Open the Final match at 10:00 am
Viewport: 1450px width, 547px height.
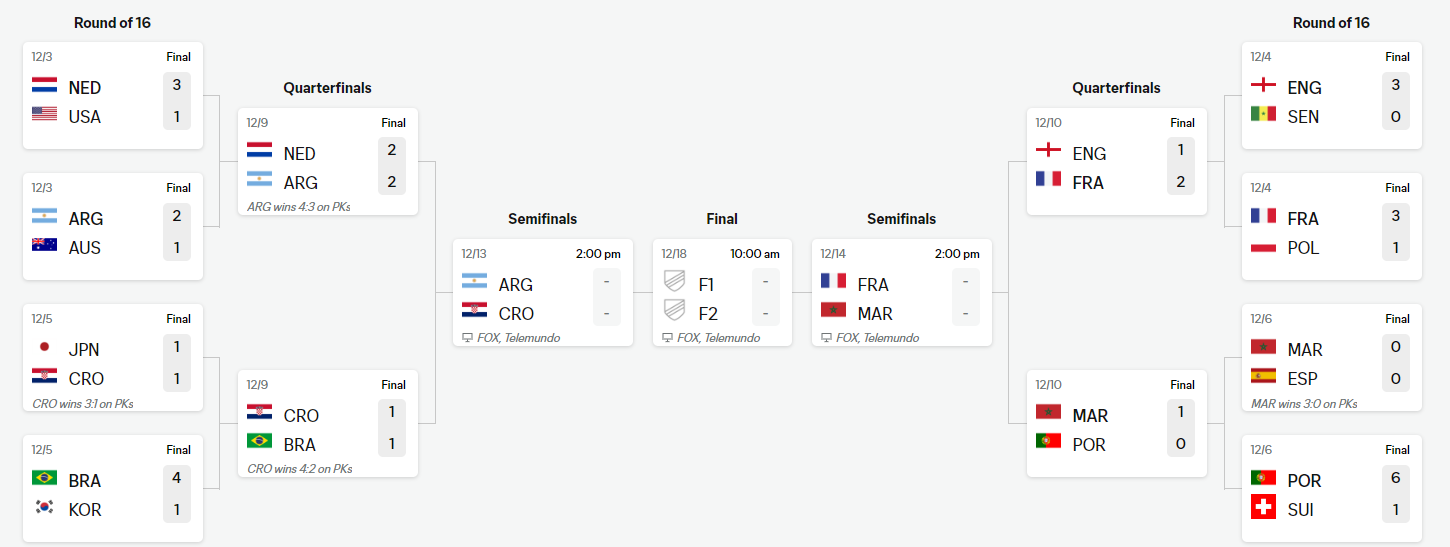(722, 292)
